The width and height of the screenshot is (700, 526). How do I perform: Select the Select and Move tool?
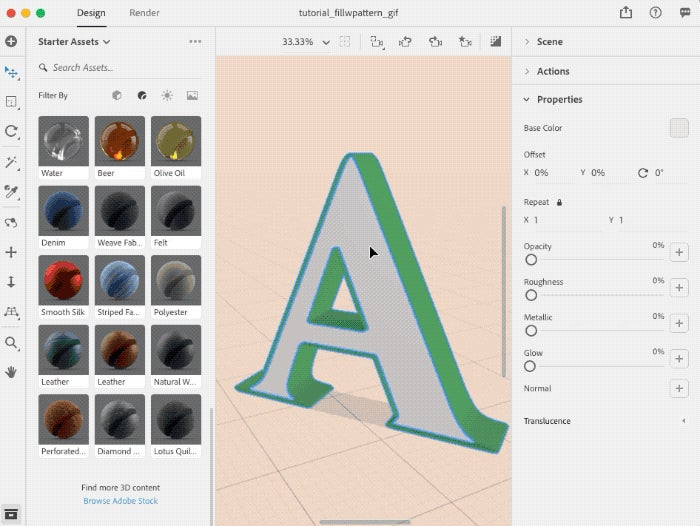[11, 72]
